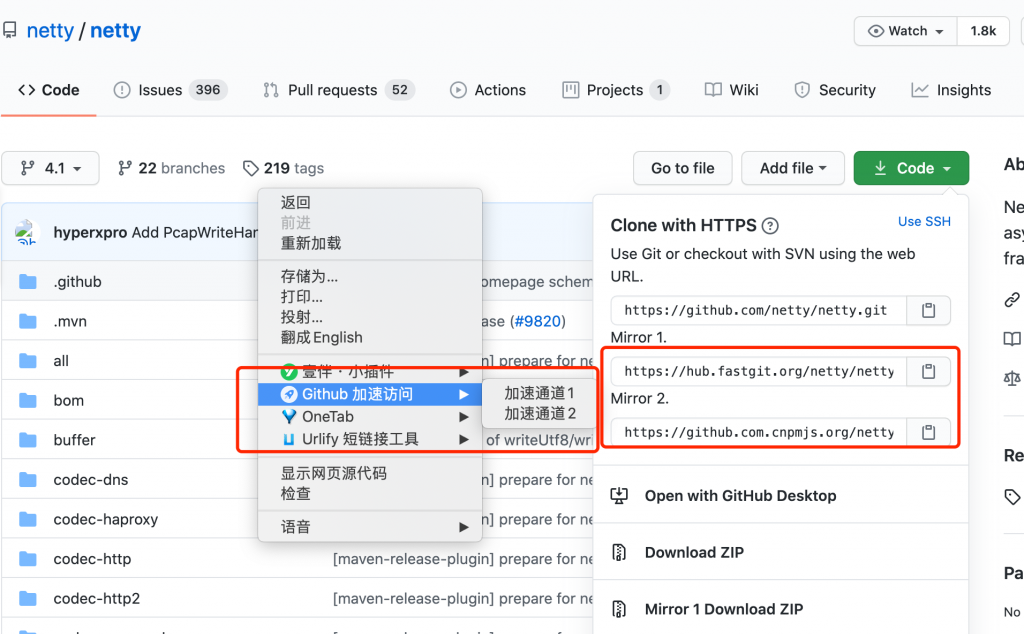Copy the Mirror 2 cnpmjs URL

[x=928, y=433]
